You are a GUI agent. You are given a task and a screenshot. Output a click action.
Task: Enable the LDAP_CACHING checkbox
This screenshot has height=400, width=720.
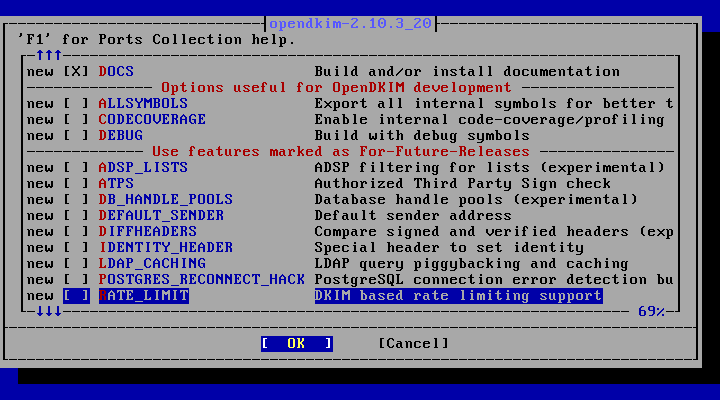pyautogui.click(x=76, y=264)
